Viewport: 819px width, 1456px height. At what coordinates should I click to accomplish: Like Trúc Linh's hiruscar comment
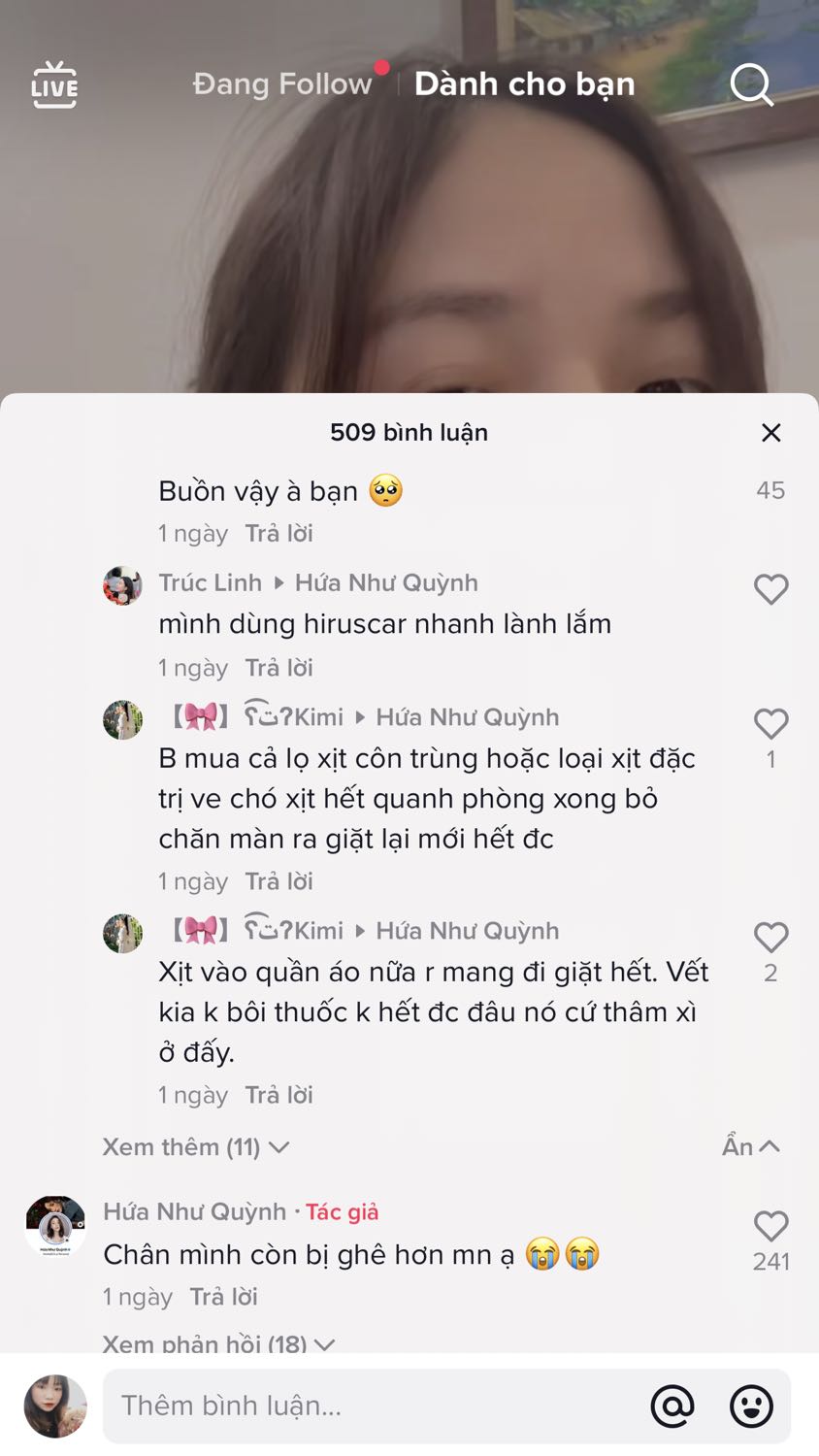pos(771,589)
